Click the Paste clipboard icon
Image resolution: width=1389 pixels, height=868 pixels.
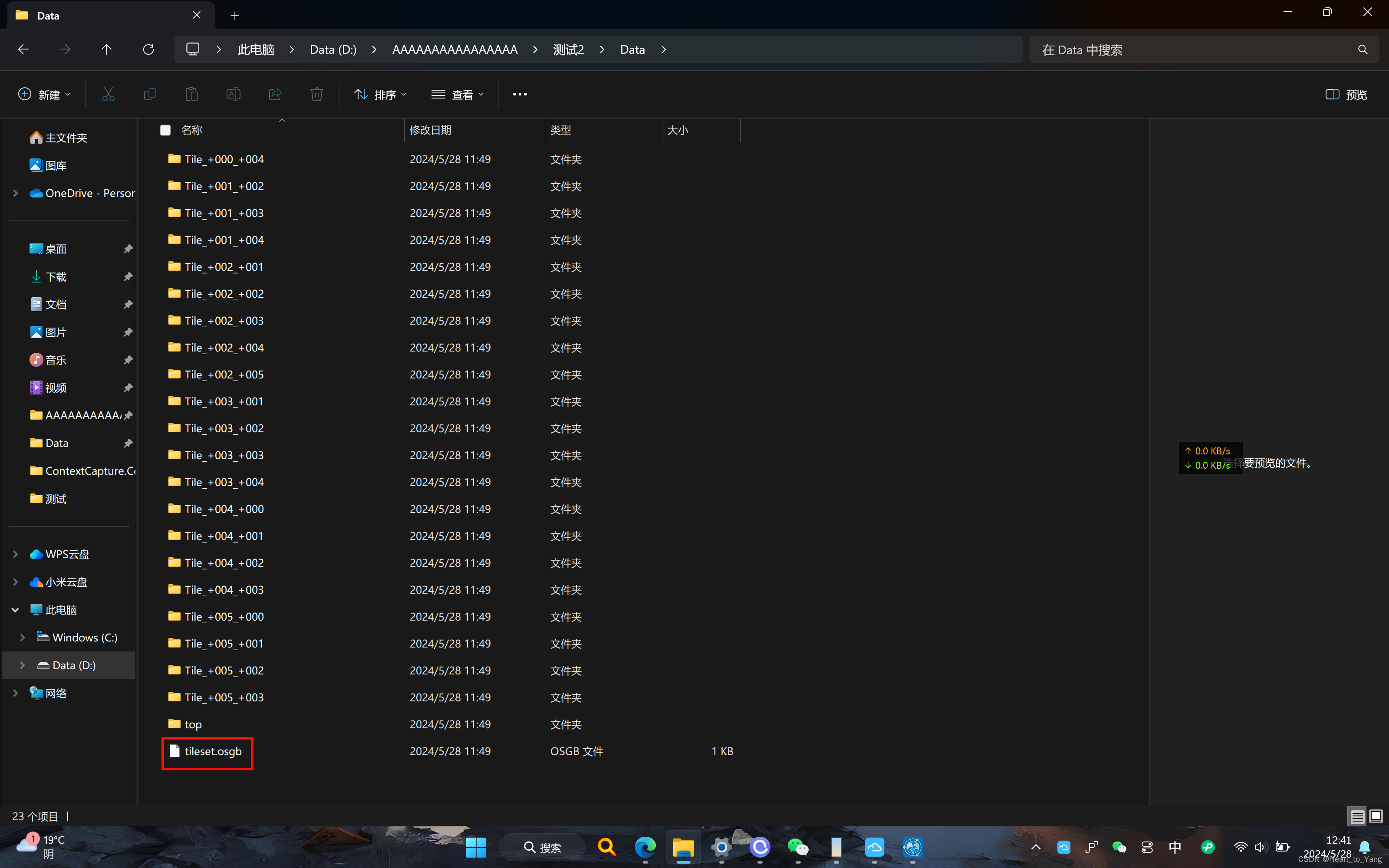pos(192,94)
